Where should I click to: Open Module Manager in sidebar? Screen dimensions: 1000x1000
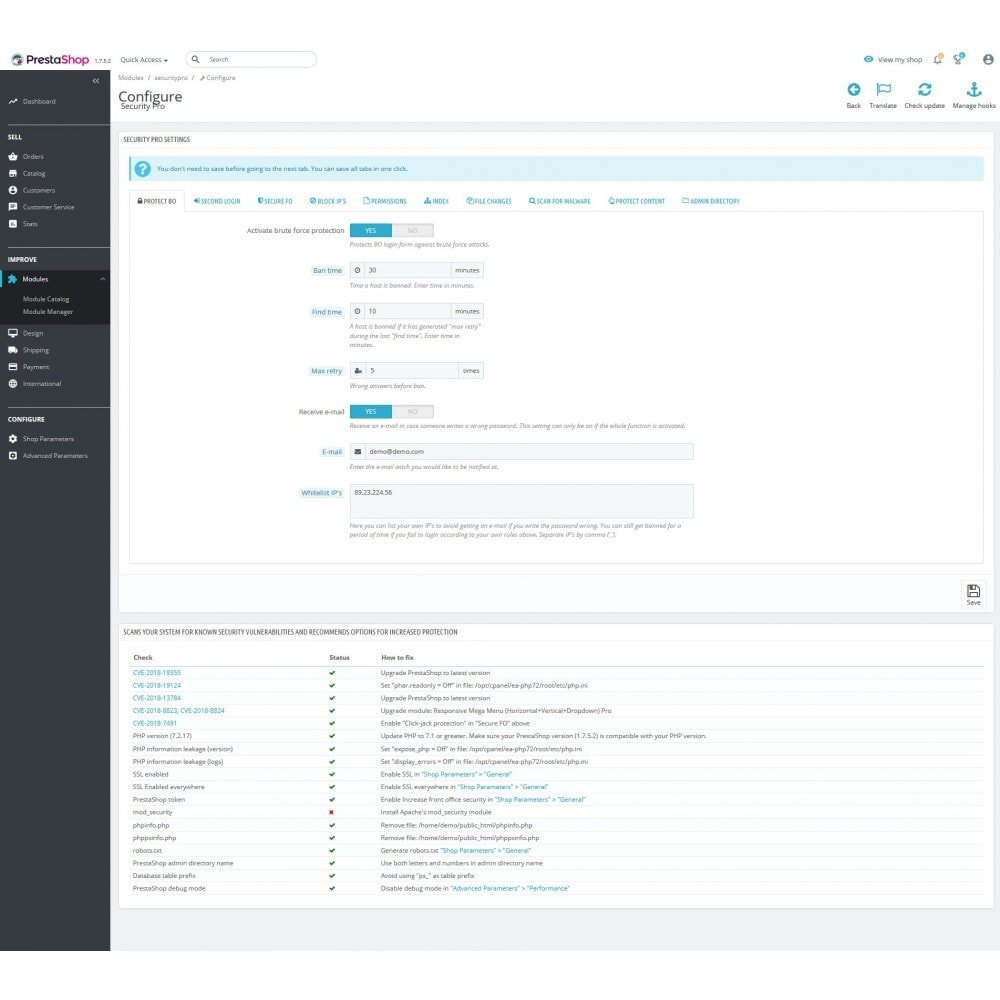[x=48, y=312]
